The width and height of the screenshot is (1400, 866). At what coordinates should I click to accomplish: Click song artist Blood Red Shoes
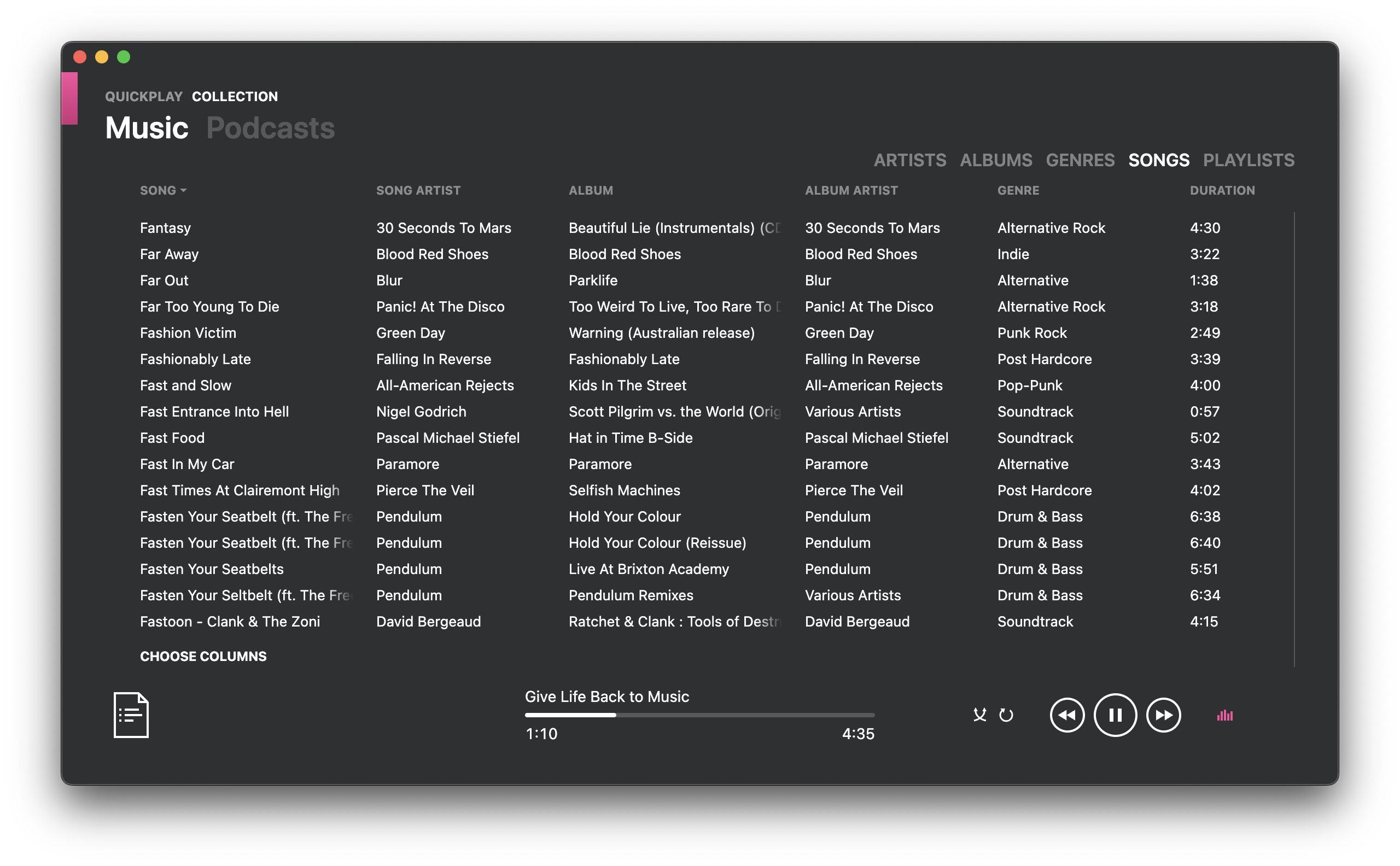(x=432, y=254)
